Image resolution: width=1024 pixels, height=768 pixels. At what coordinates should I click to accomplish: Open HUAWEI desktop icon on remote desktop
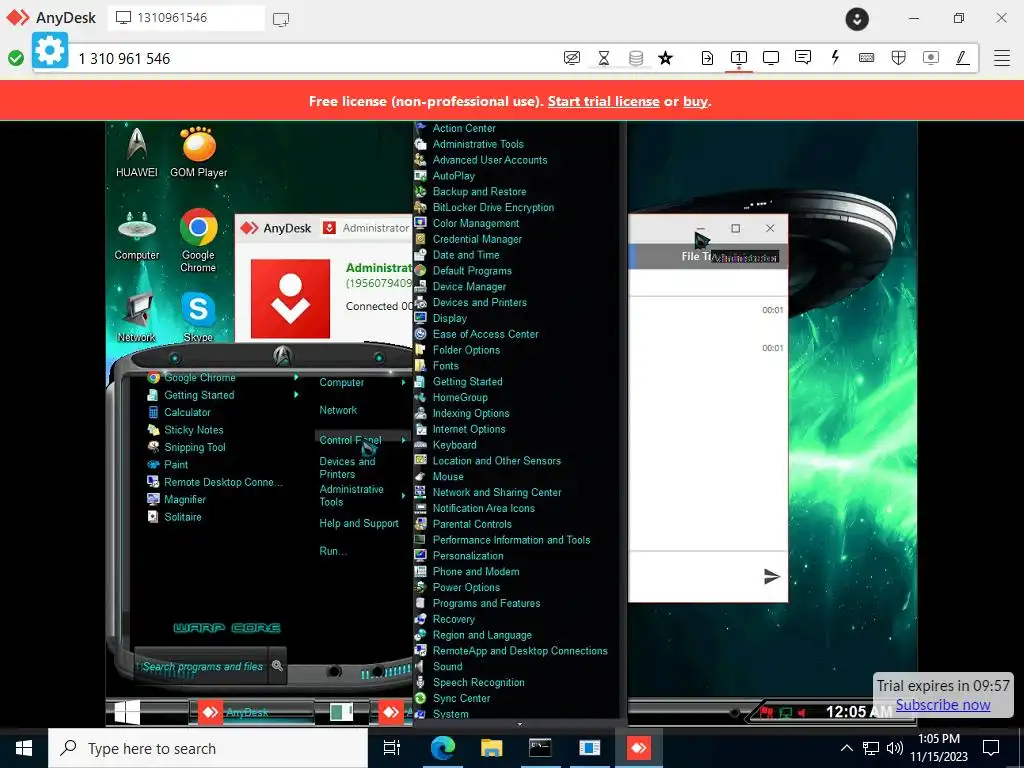tap(136, 152)
